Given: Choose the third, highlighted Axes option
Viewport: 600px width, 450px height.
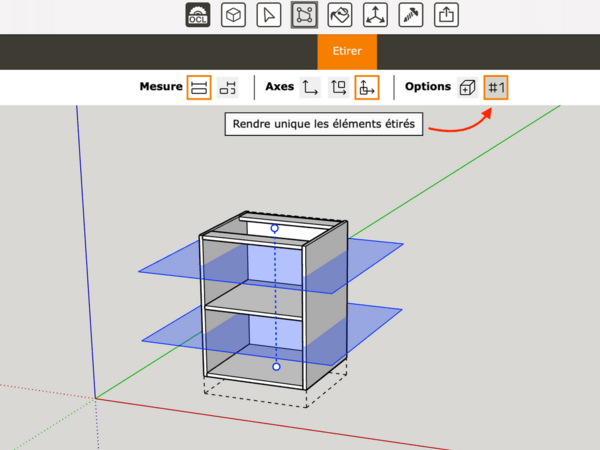Looking at the screenshot, I should pyautogui.click(x=367, y=87).
